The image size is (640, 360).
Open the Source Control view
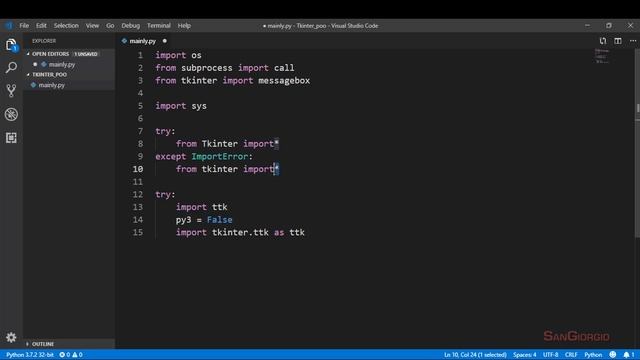(x=11, y=91)
